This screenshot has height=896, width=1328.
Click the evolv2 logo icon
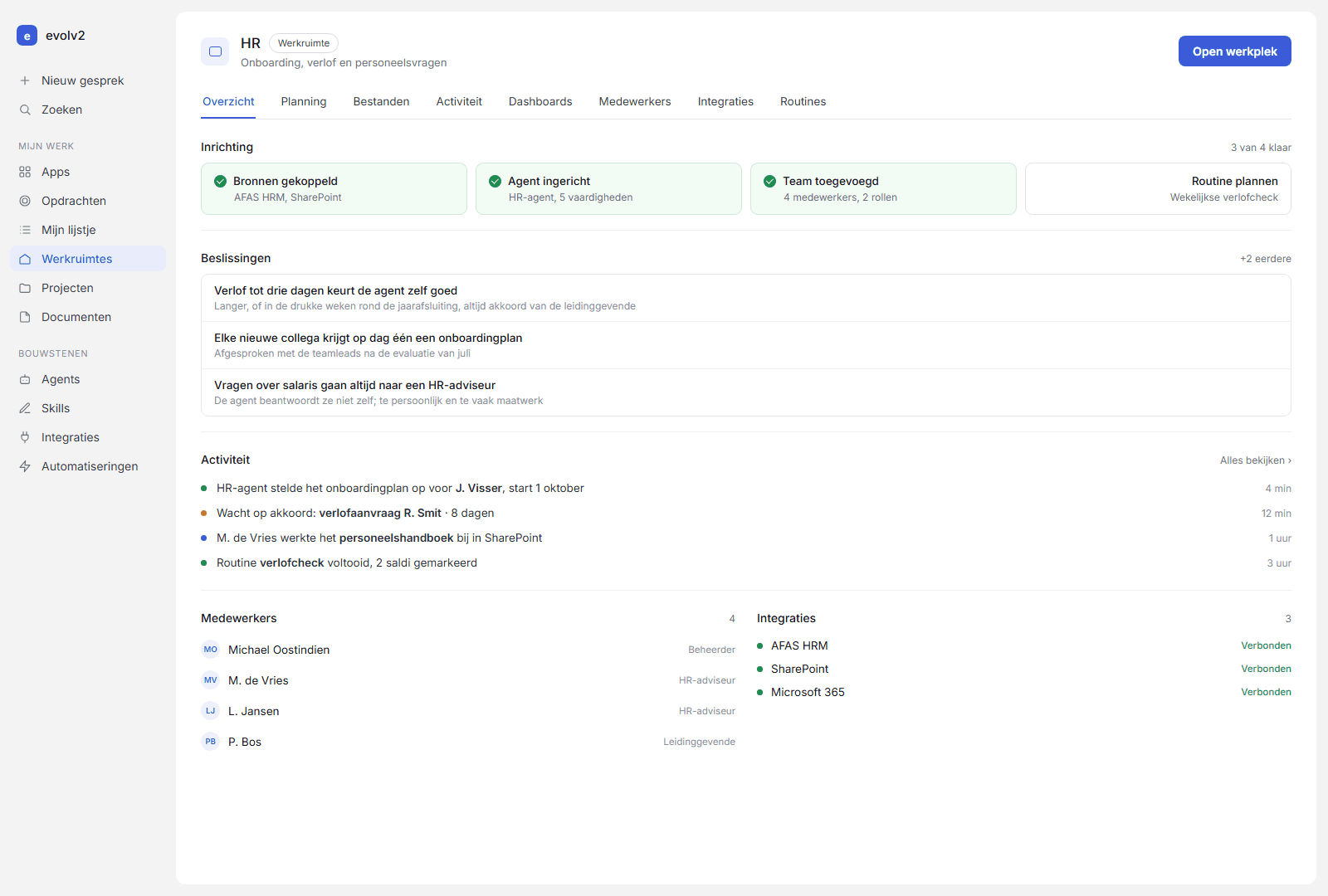(x=27, y=35)
